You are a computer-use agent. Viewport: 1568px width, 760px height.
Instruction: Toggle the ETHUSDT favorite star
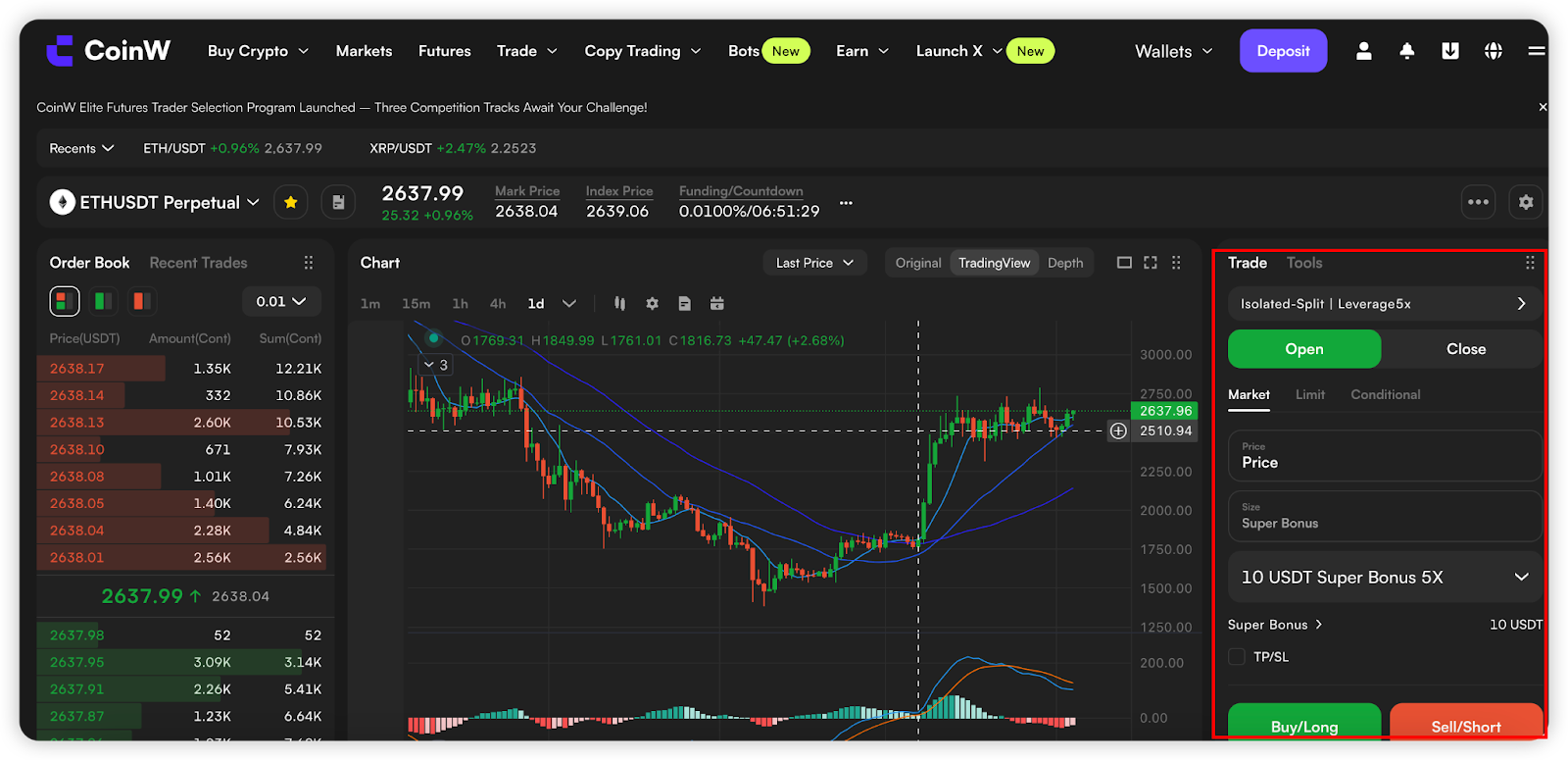[x=291, y=202]
